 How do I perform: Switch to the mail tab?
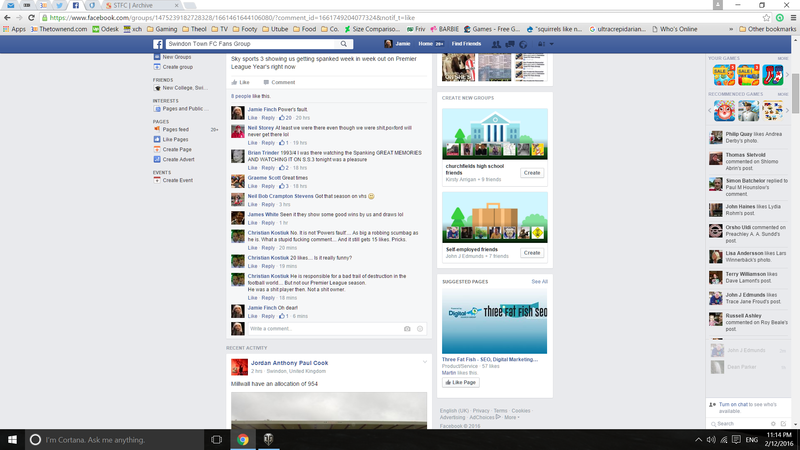click(10, 5)
